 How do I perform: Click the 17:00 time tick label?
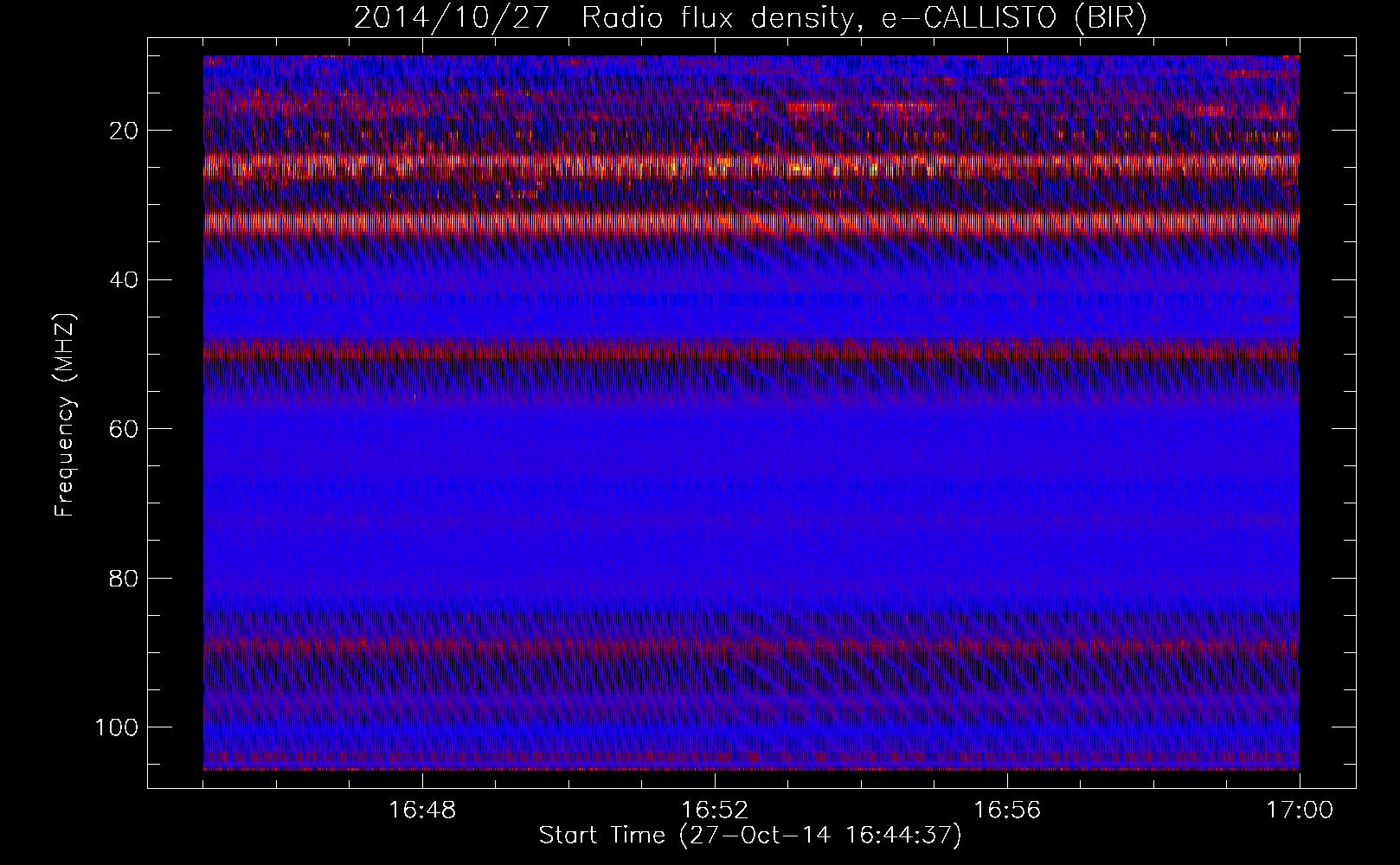pyautogui.click(x=1300, y=811)
